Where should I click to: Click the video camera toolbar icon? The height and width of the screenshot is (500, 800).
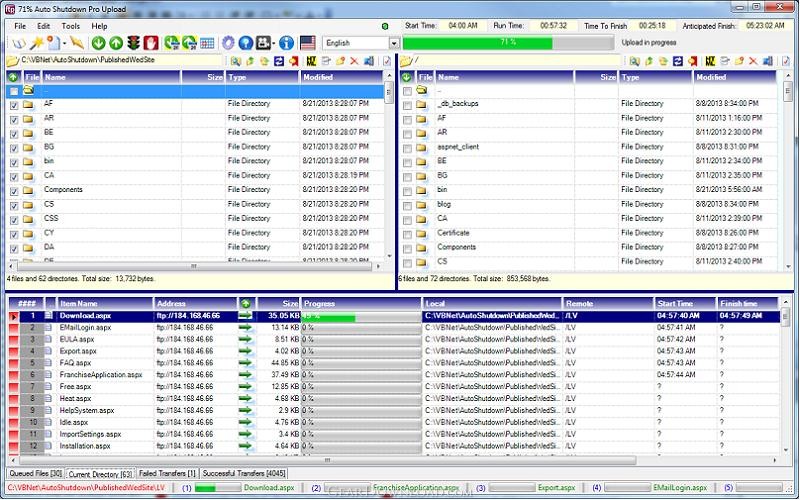coord(263,43)
